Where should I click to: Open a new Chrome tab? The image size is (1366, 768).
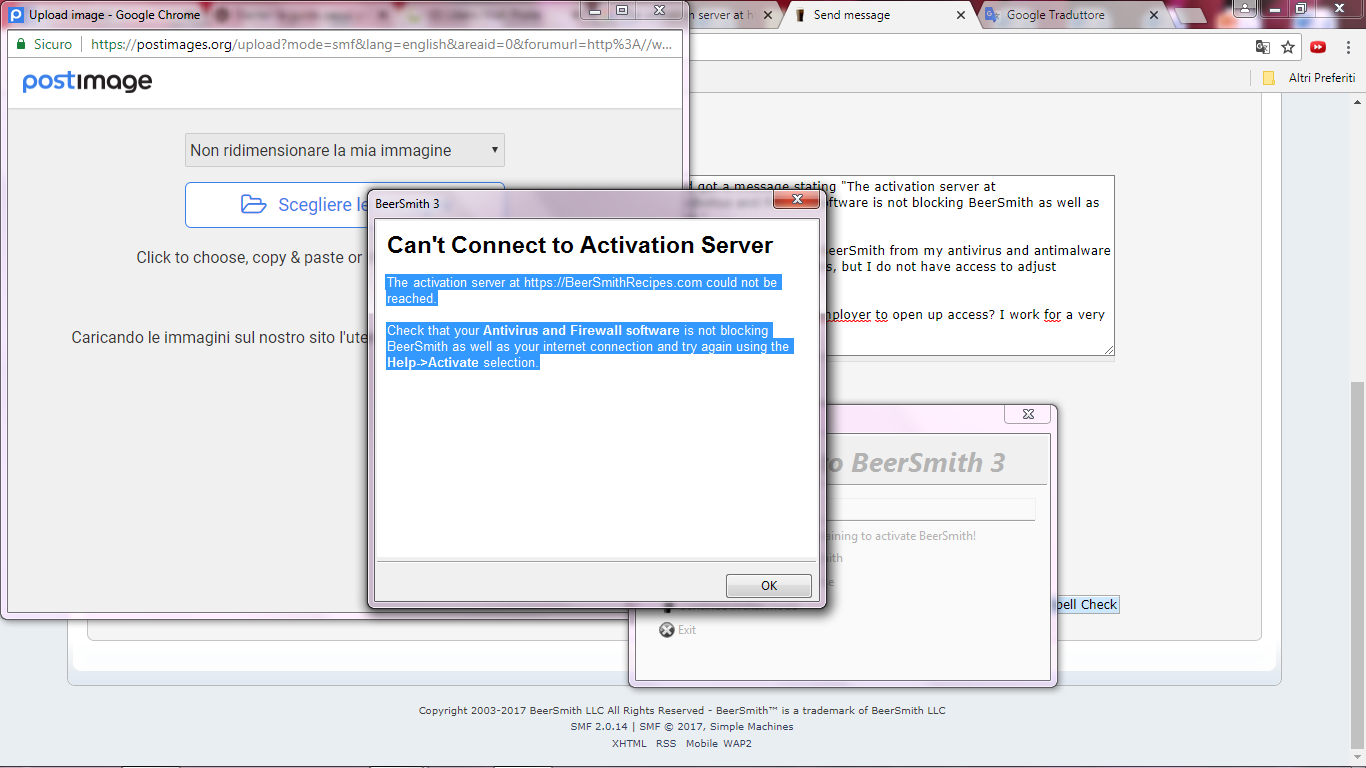pos(1193,15)
